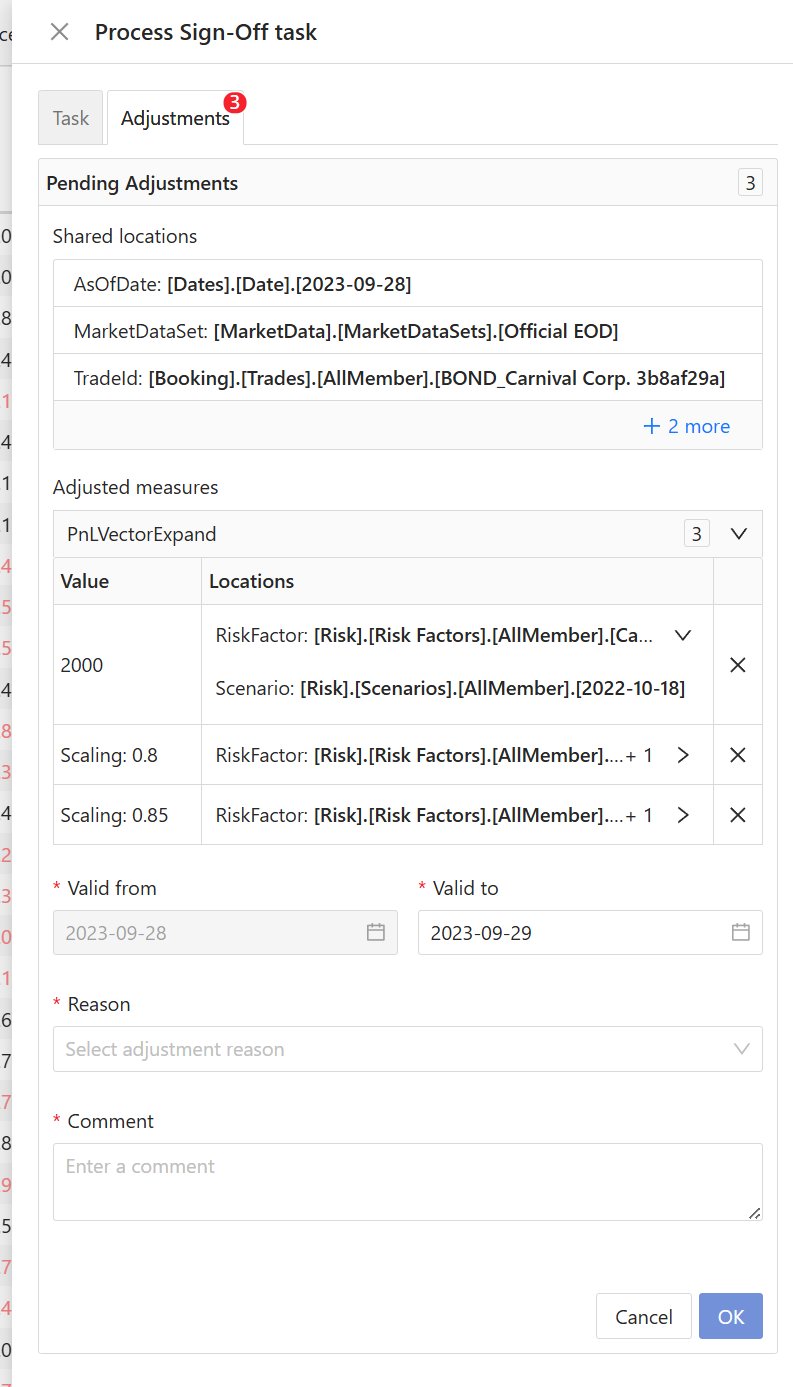The height and width of the screenshot is (1387, 793).
Task: Expand locations for Scaling 0.85 row
Action: [x=683, y=815]
